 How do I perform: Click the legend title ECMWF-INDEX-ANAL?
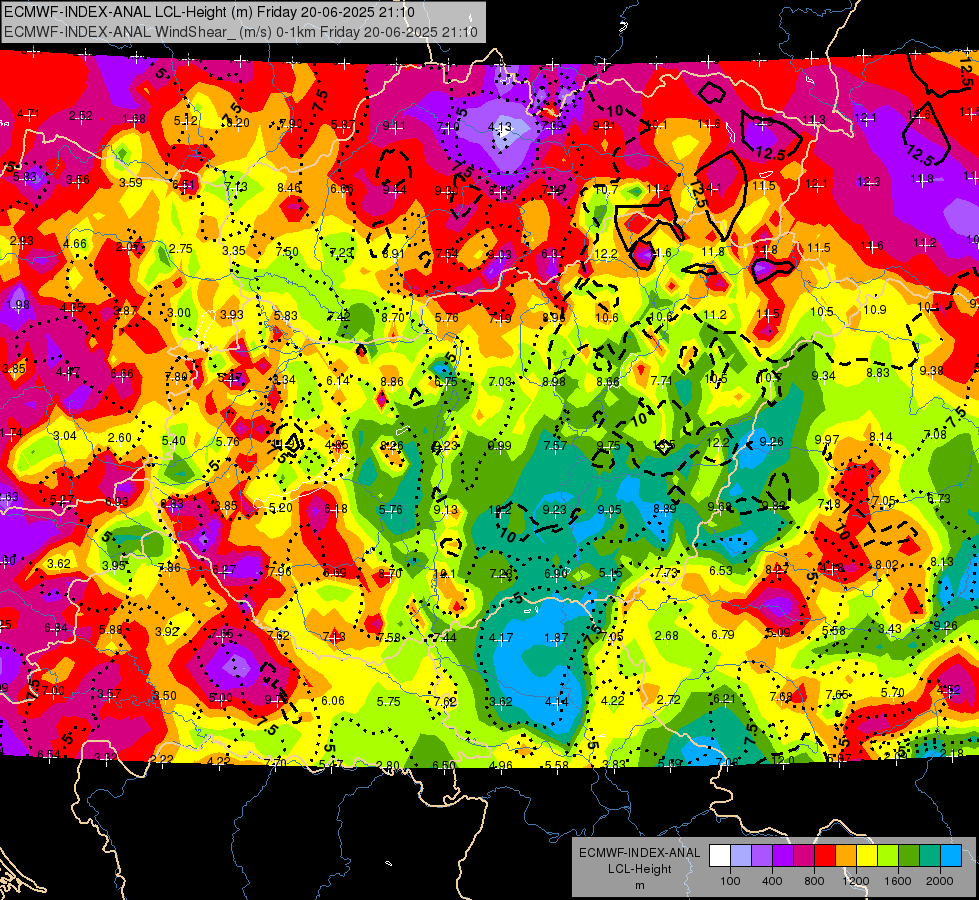click(639, 853)
